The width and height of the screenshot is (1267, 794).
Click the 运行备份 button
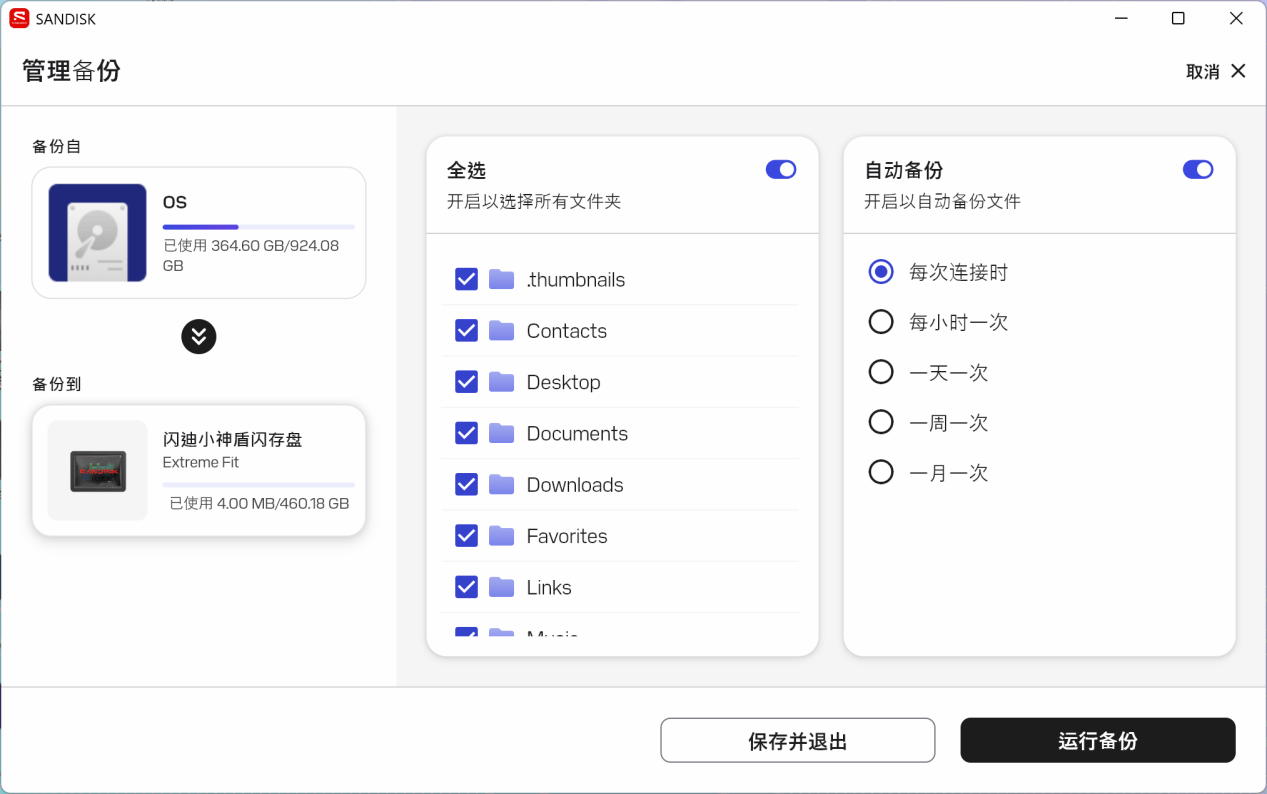1097,741
